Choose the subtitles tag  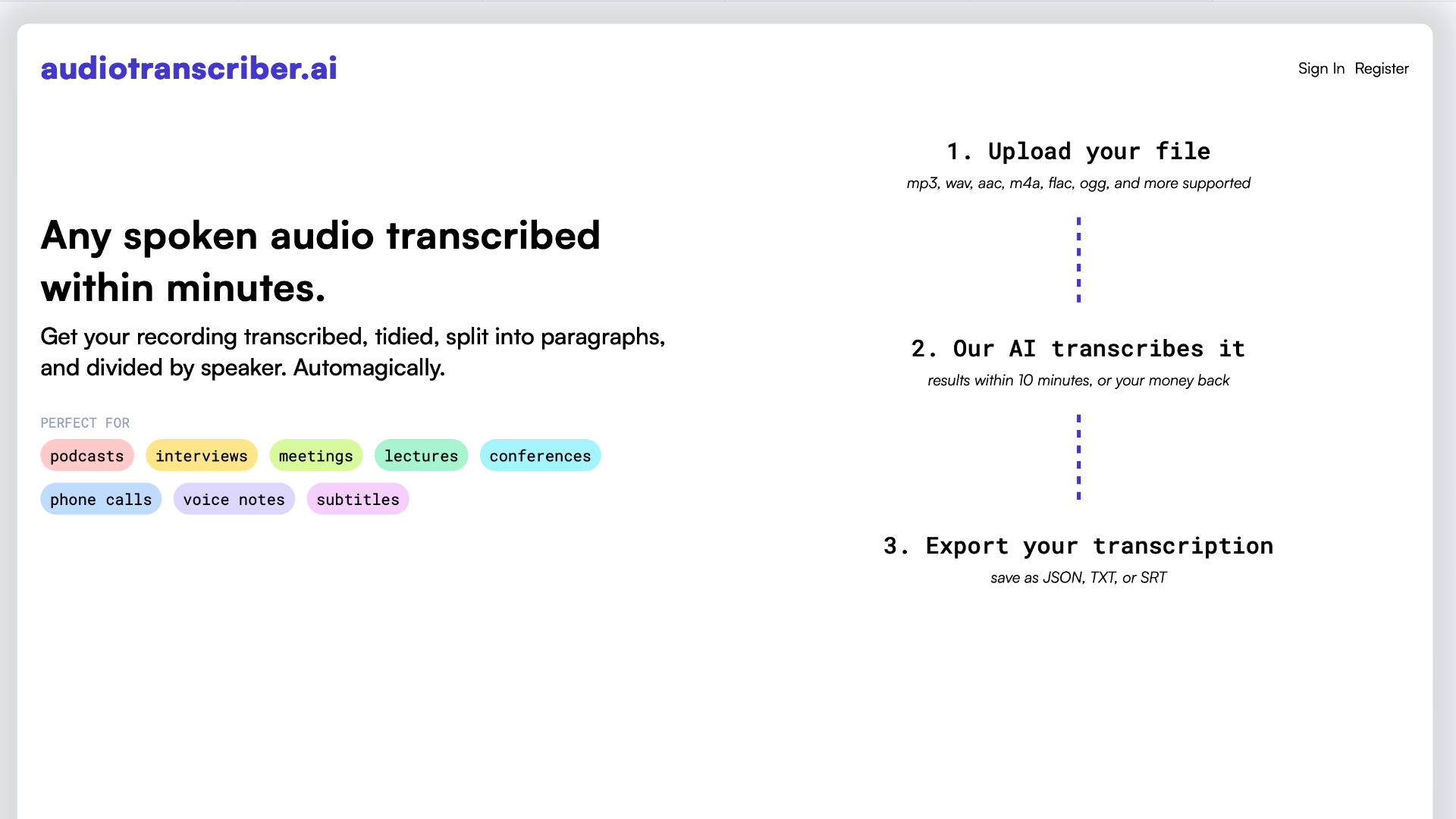click(x=358, y=499)
